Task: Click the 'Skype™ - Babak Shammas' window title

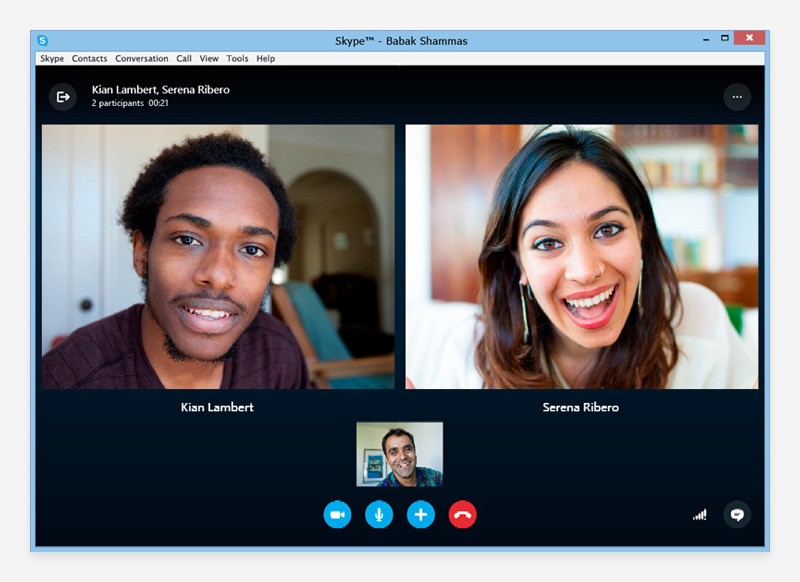Action: (x=401, y=41)
